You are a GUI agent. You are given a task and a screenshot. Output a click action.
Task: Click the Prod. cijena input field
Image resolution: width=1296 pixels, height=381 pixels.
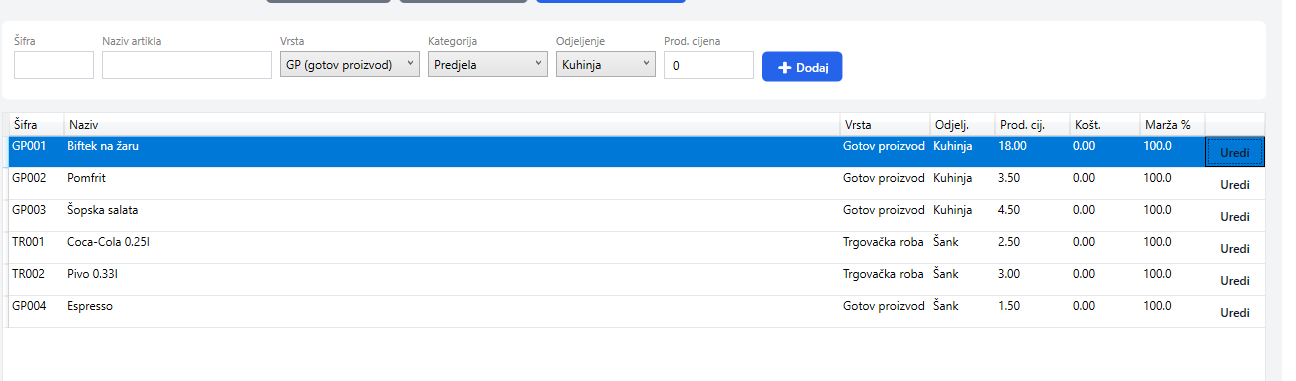(709, 65)
